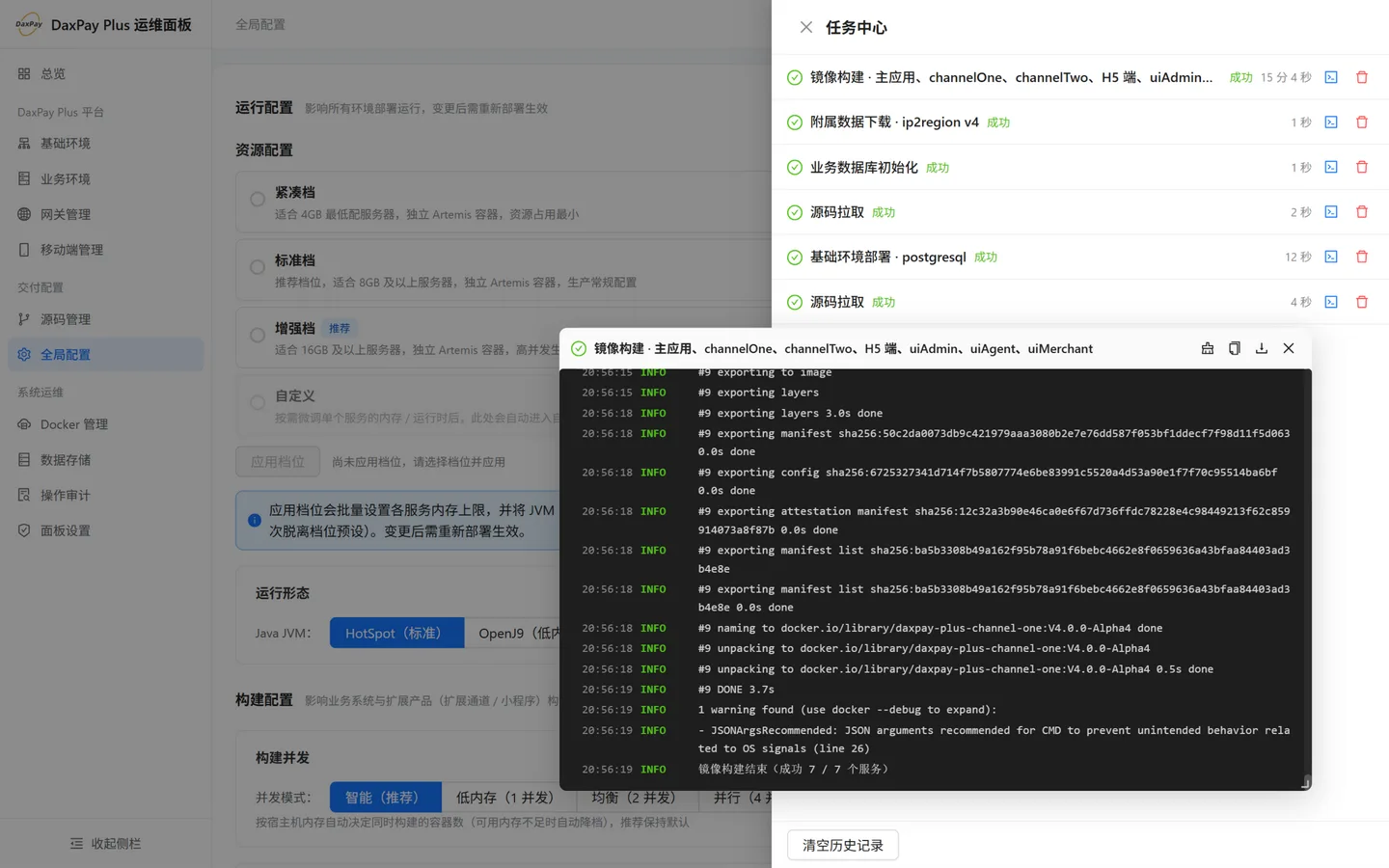This screenshot has height=868, width=1389.
Task: Navigate to 网关管理
Action: pos(105,214)
